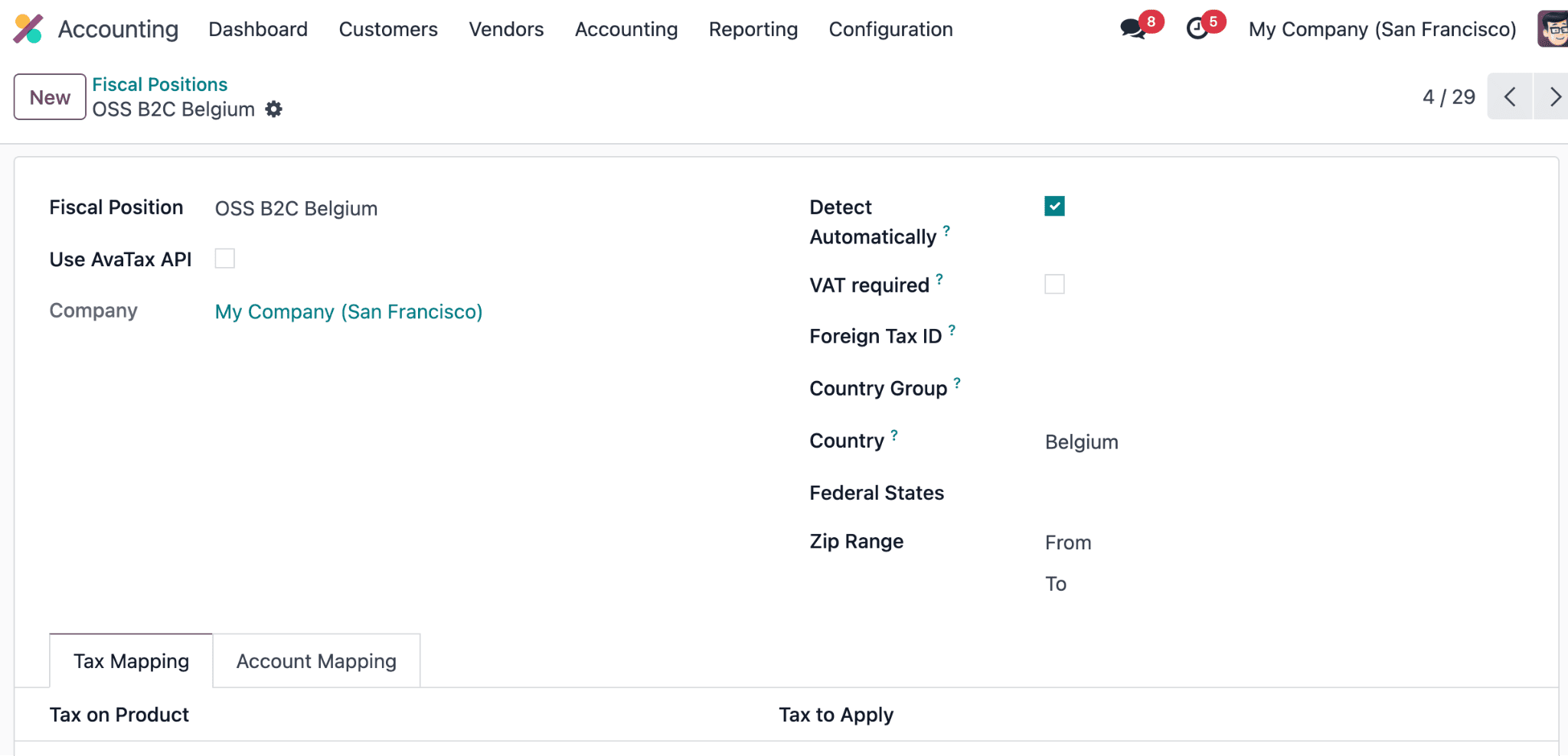1568x756 pixels.
Task: Show help tooltip for Detect Automatically
Action: 946,230
